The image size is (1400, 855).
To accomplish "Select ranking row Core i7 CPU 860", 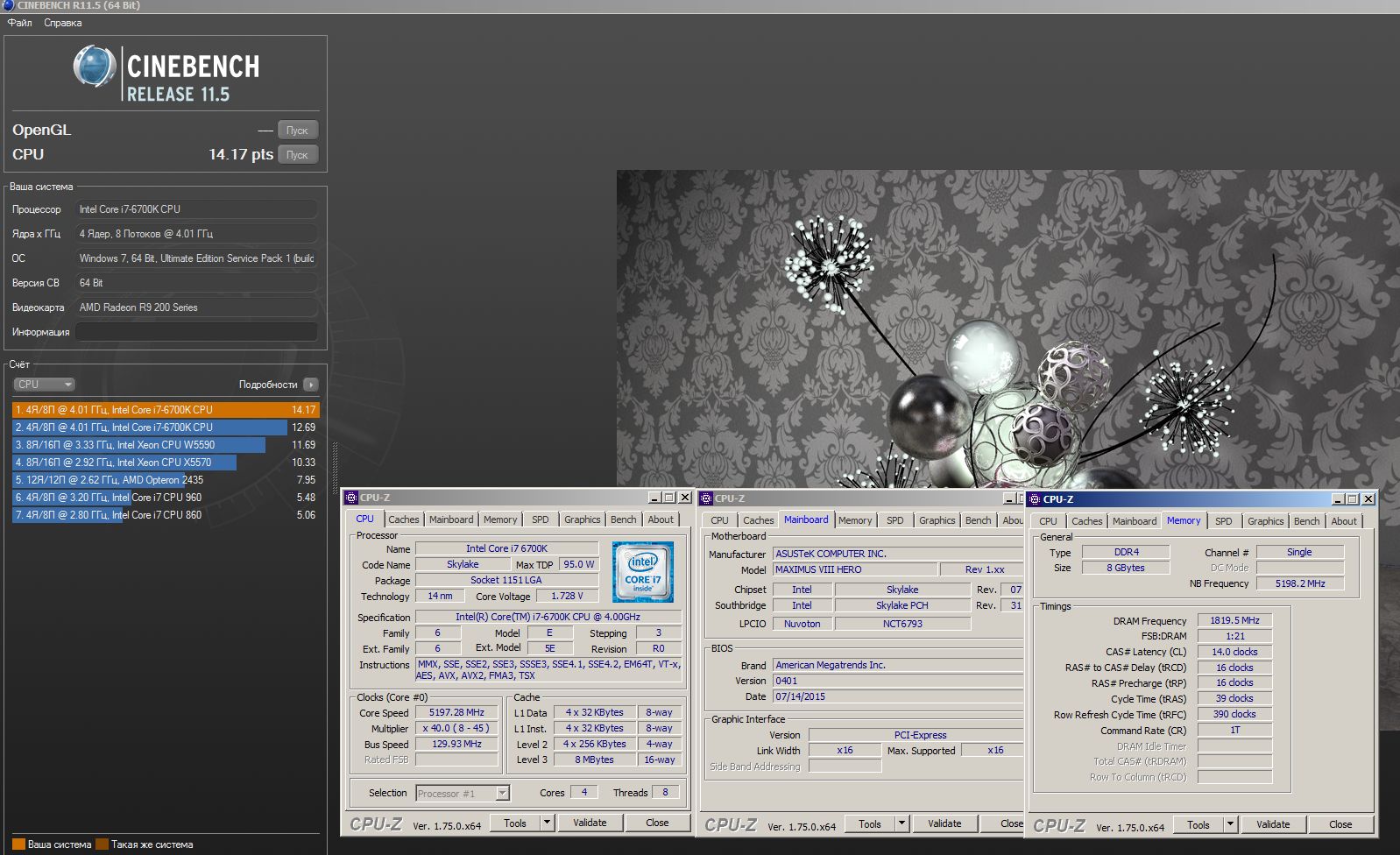I will 166,515.
